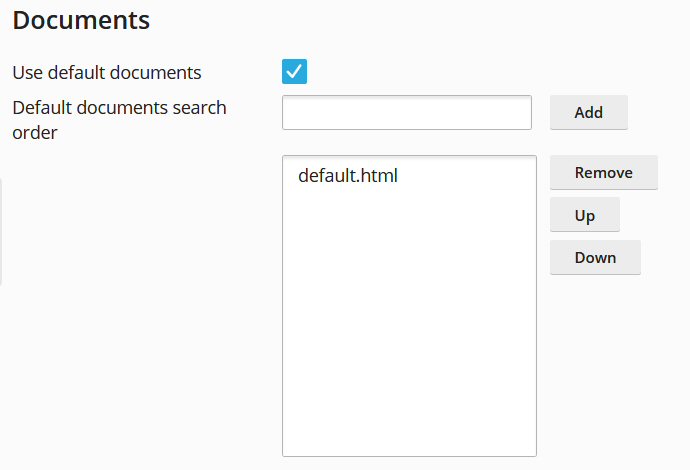
Task: Move the selected document Up
Action: [584, 215]
